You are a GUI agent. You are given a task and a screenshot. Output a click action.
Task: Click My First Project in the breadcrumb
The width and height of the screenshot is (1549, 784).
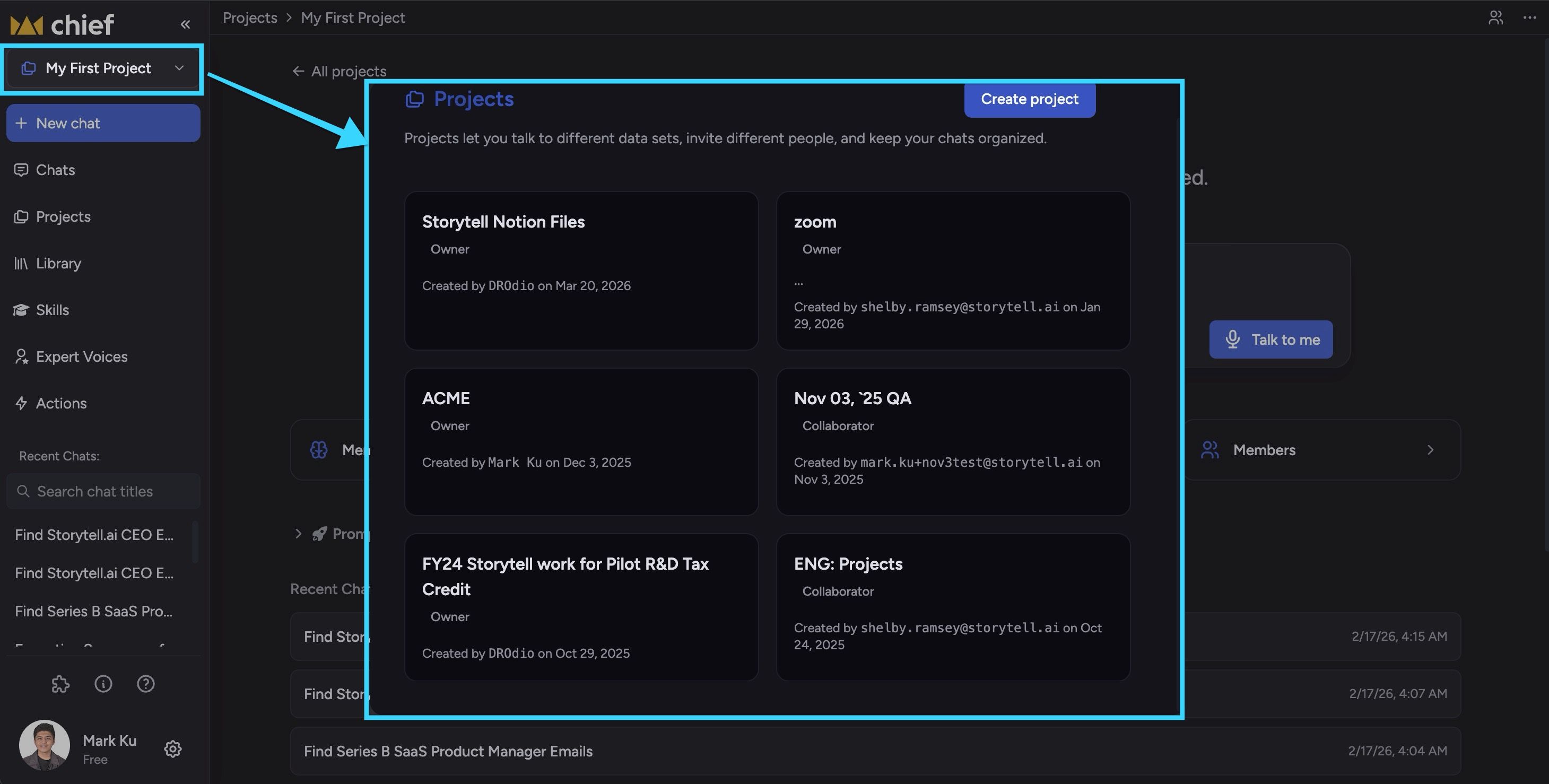[x=353, y=18]
